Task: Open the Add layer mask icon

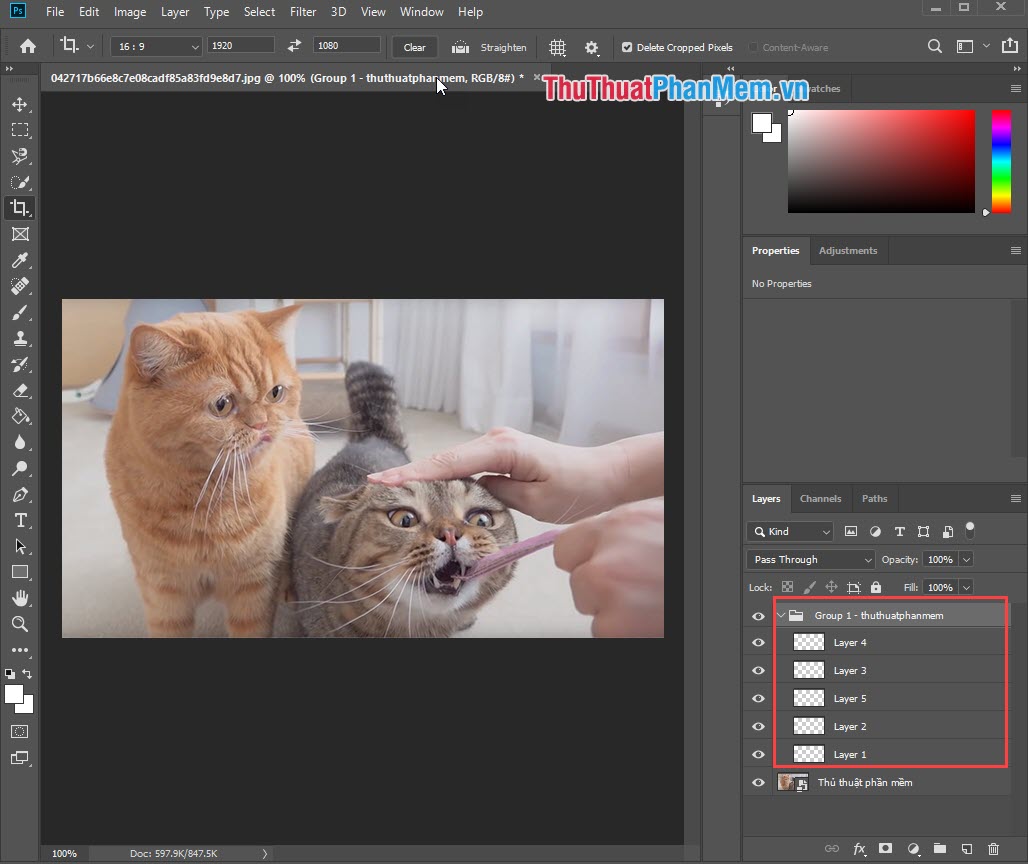Action: (886, 848)
